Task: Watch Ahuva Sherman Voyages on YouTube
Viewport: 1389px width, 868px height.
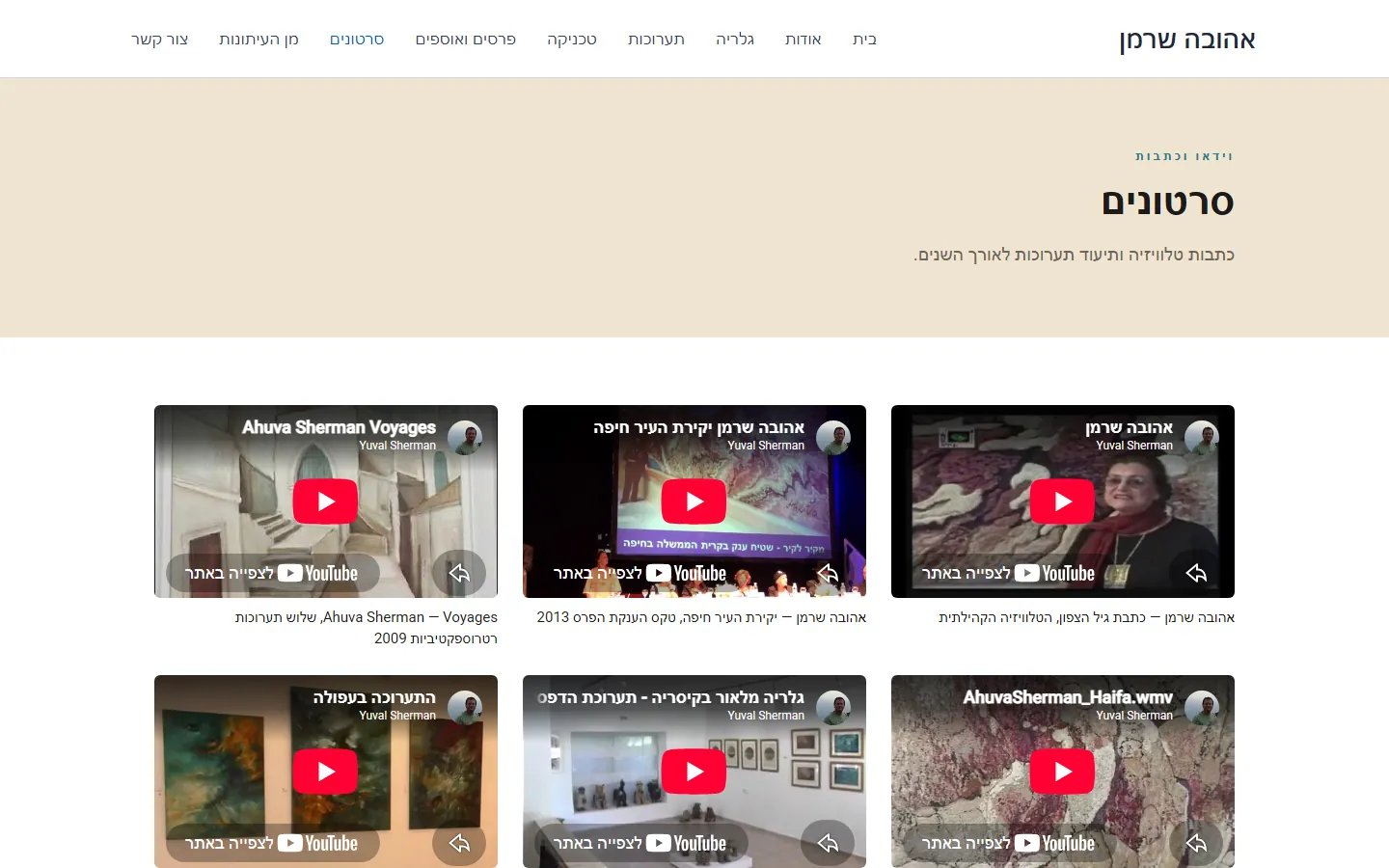Action: coord(272,573)
